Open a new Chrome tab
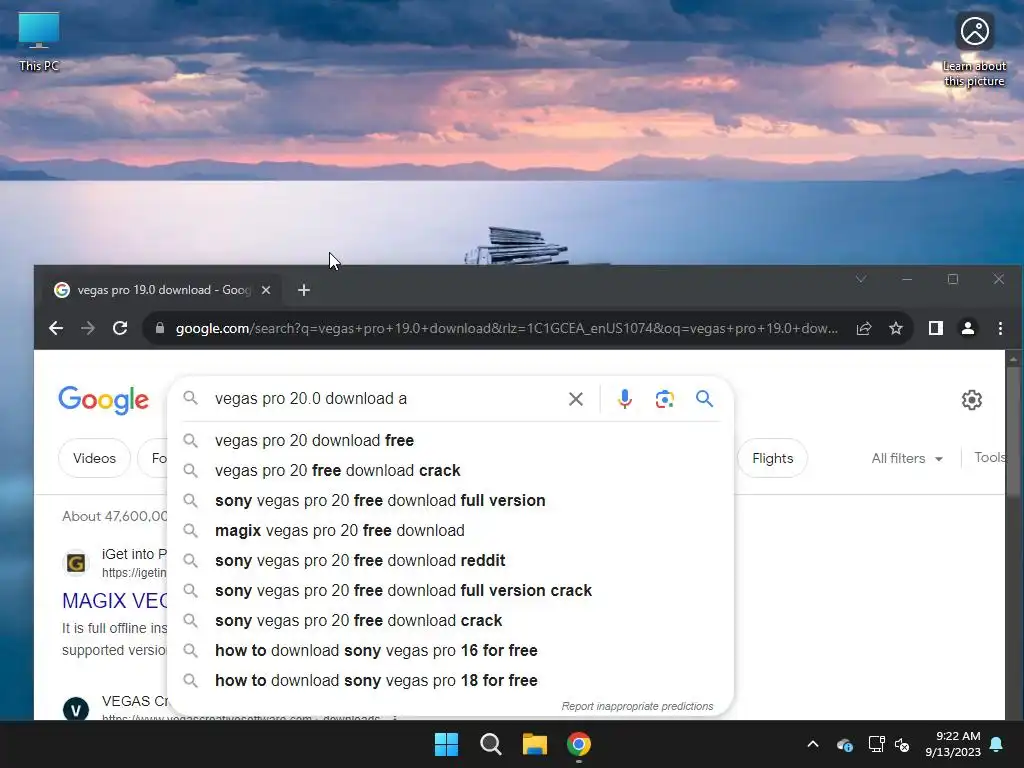This screenshot has width=1024, height=768. pos(304,290)
